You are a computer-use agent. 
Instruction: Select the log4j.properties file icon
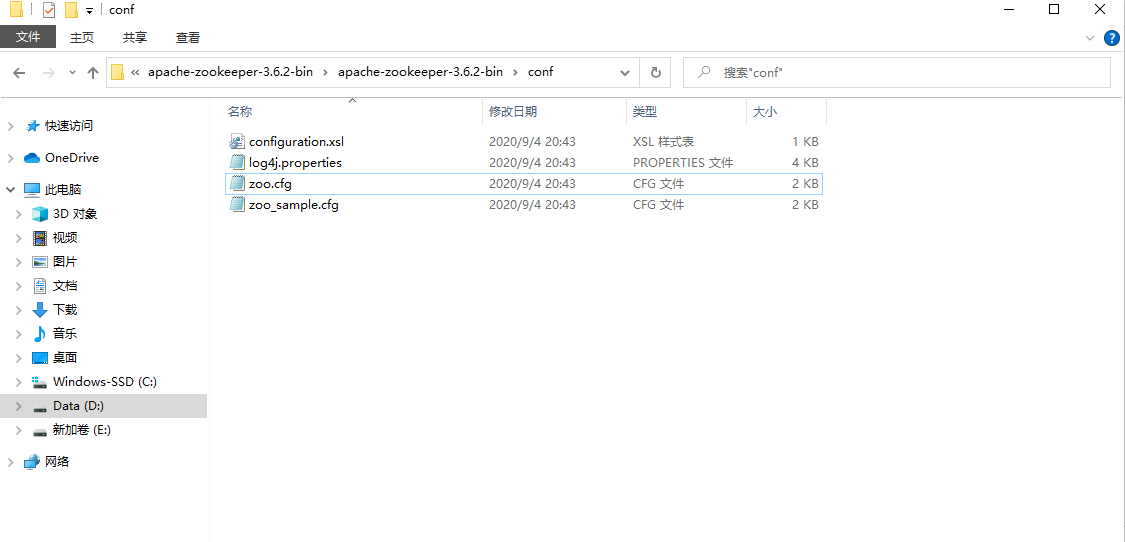click(237, 162)
